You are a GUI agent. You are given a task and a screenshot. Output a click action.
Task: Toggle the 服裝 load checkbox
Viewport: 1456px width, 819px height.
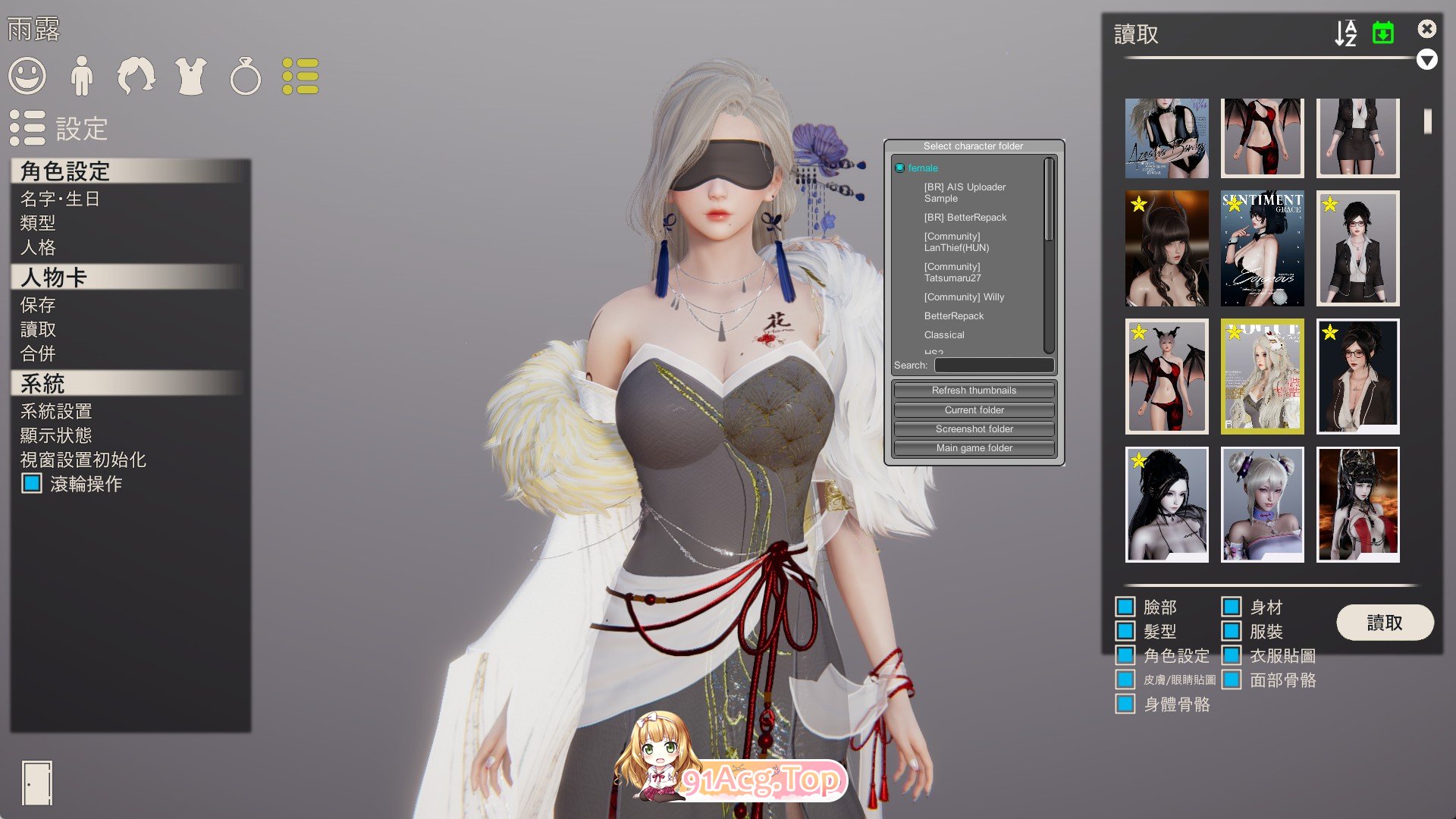[x=1232, y=631]
